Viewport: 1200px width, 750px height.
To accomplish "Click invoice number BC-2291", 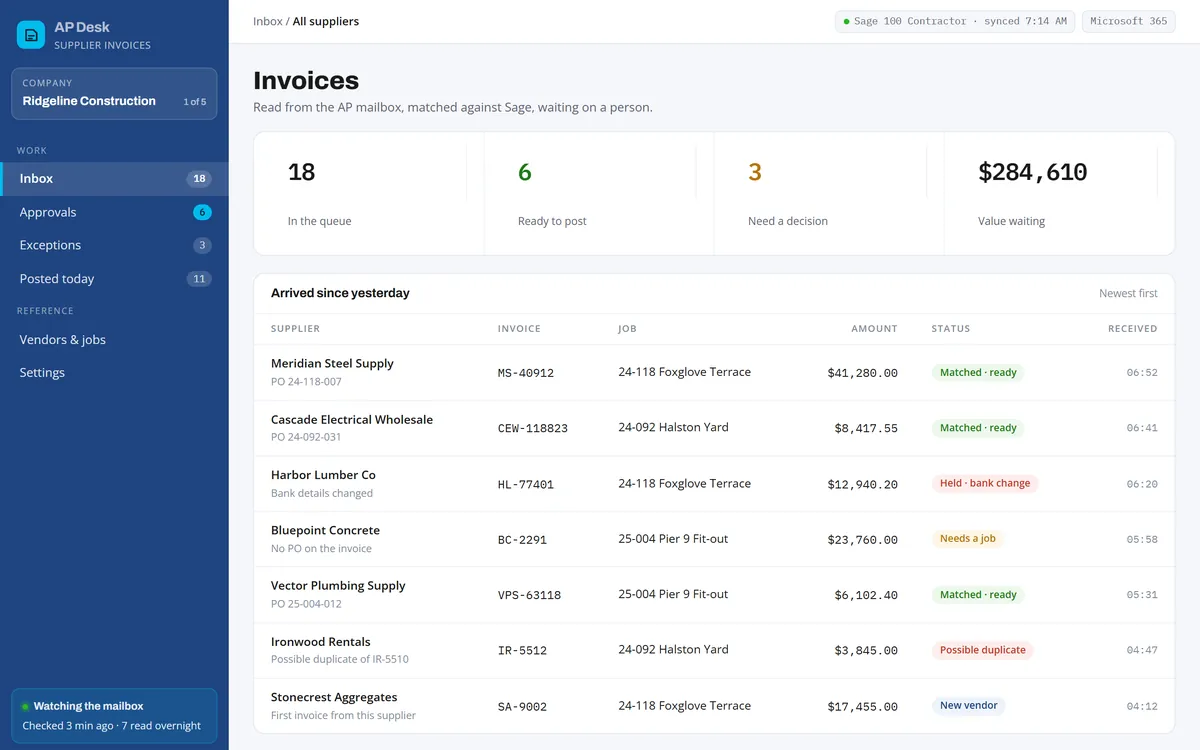I will tap(522, 540).
